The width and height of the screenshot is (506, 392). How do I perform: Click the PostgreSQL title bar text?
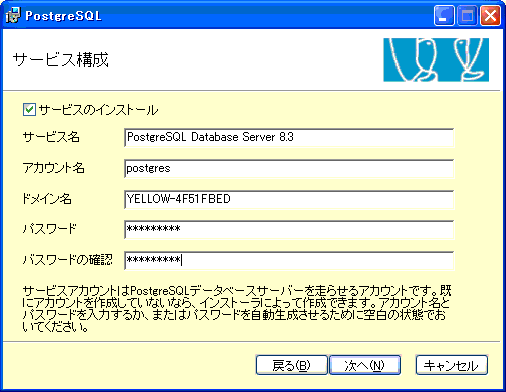click(63, 16)
